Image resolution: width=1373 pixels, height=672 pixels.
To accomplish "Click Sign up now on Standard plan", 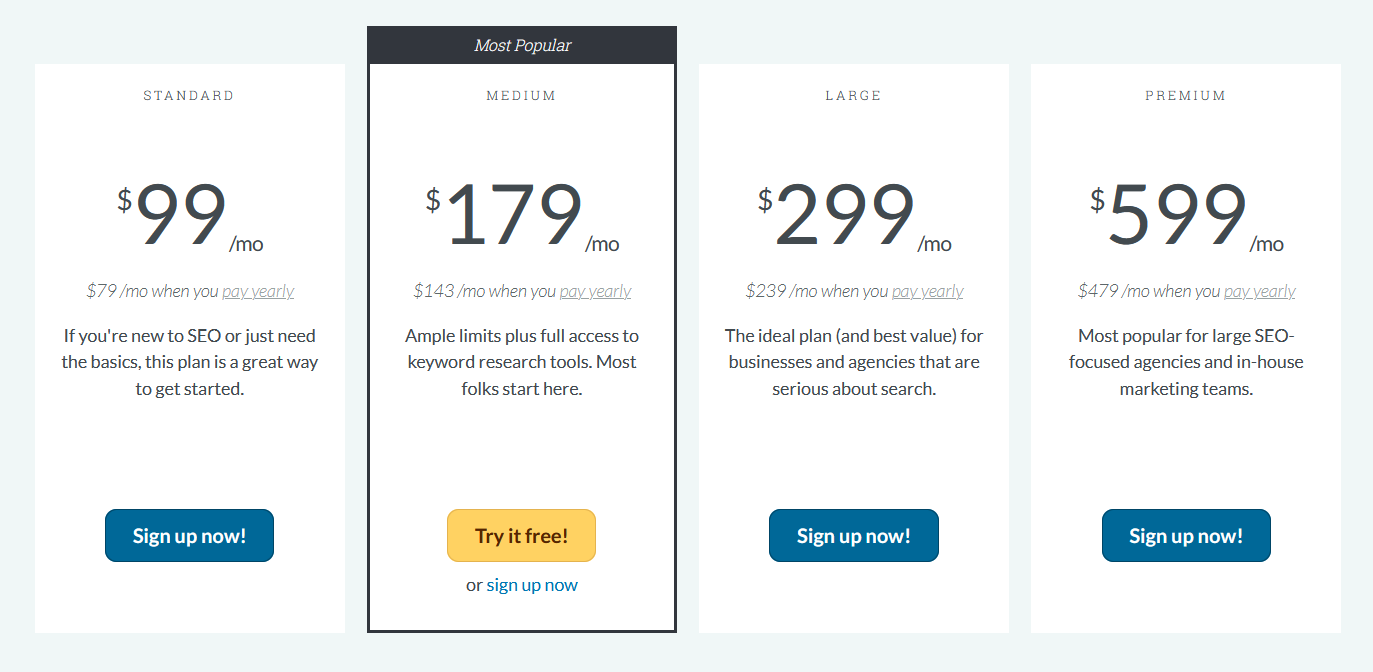I will click(x=189, y=536).
